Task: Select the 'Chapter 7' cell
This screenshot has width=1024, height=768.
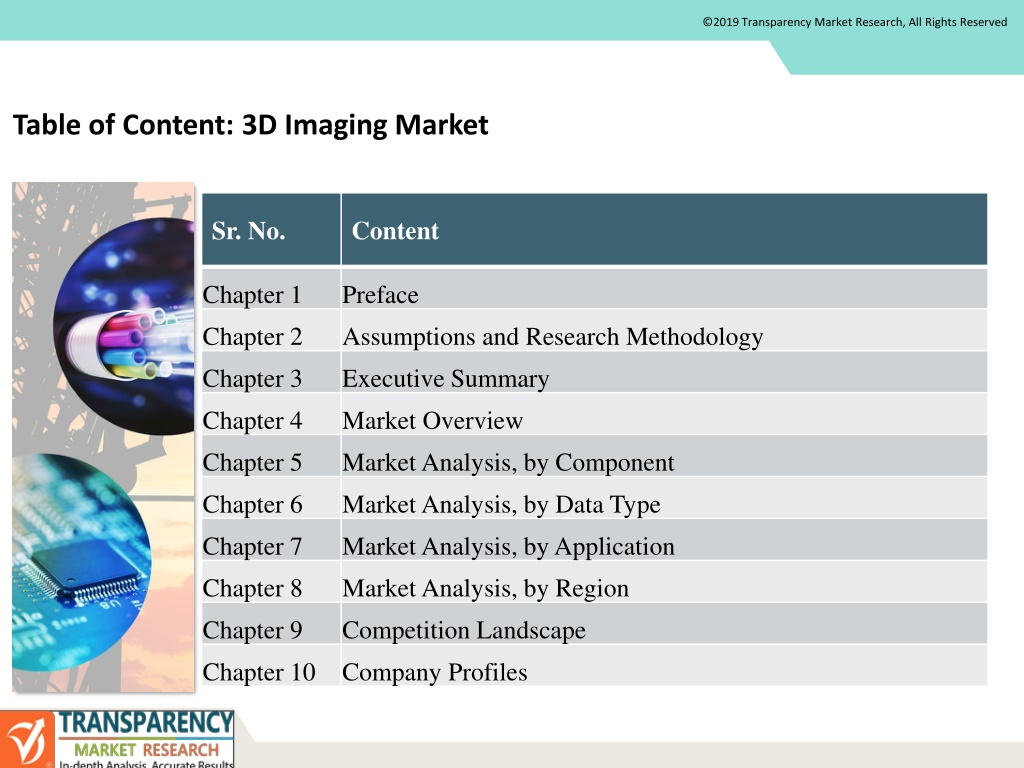Action: 271,540
